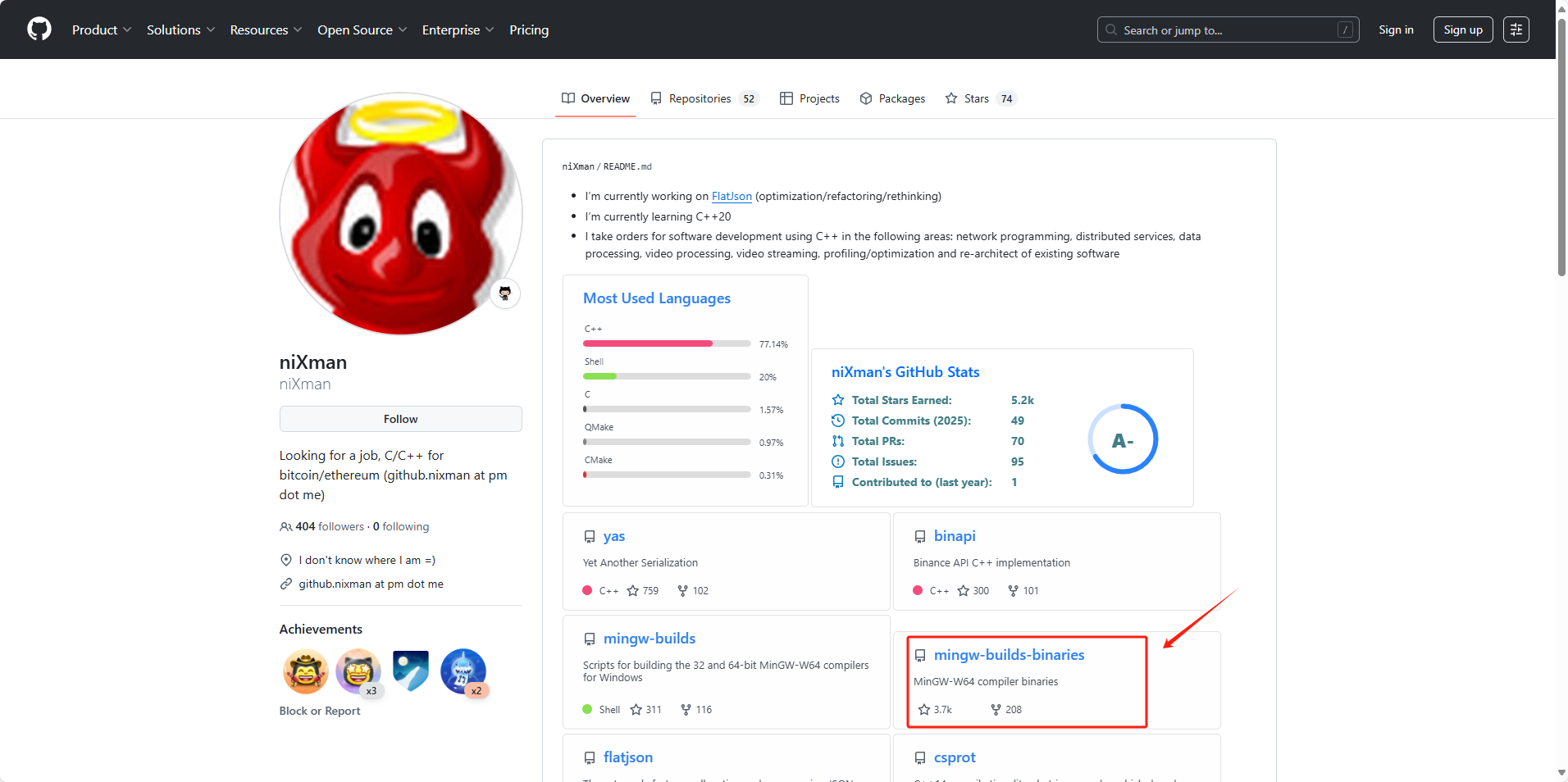Viewport: 1568px width, 782px height.
Task: Expand the Enterprise menu
Action: [x=458, y=30]
